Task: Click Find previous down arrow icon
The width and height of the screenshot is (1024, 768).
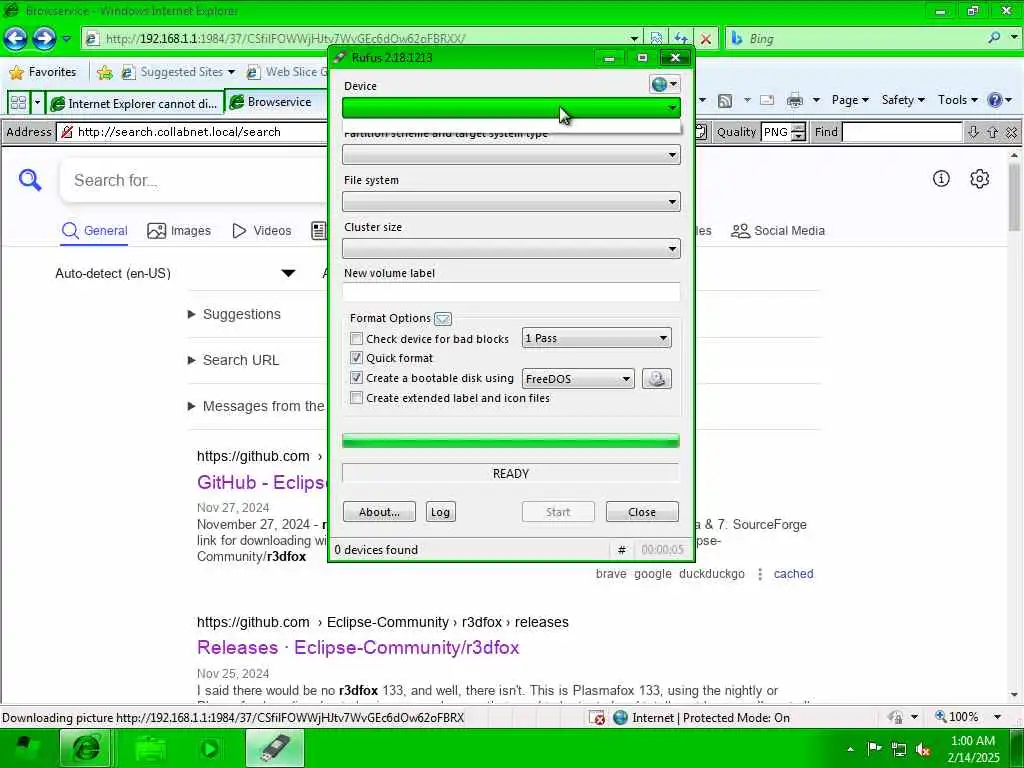Action: pos(972,132)
